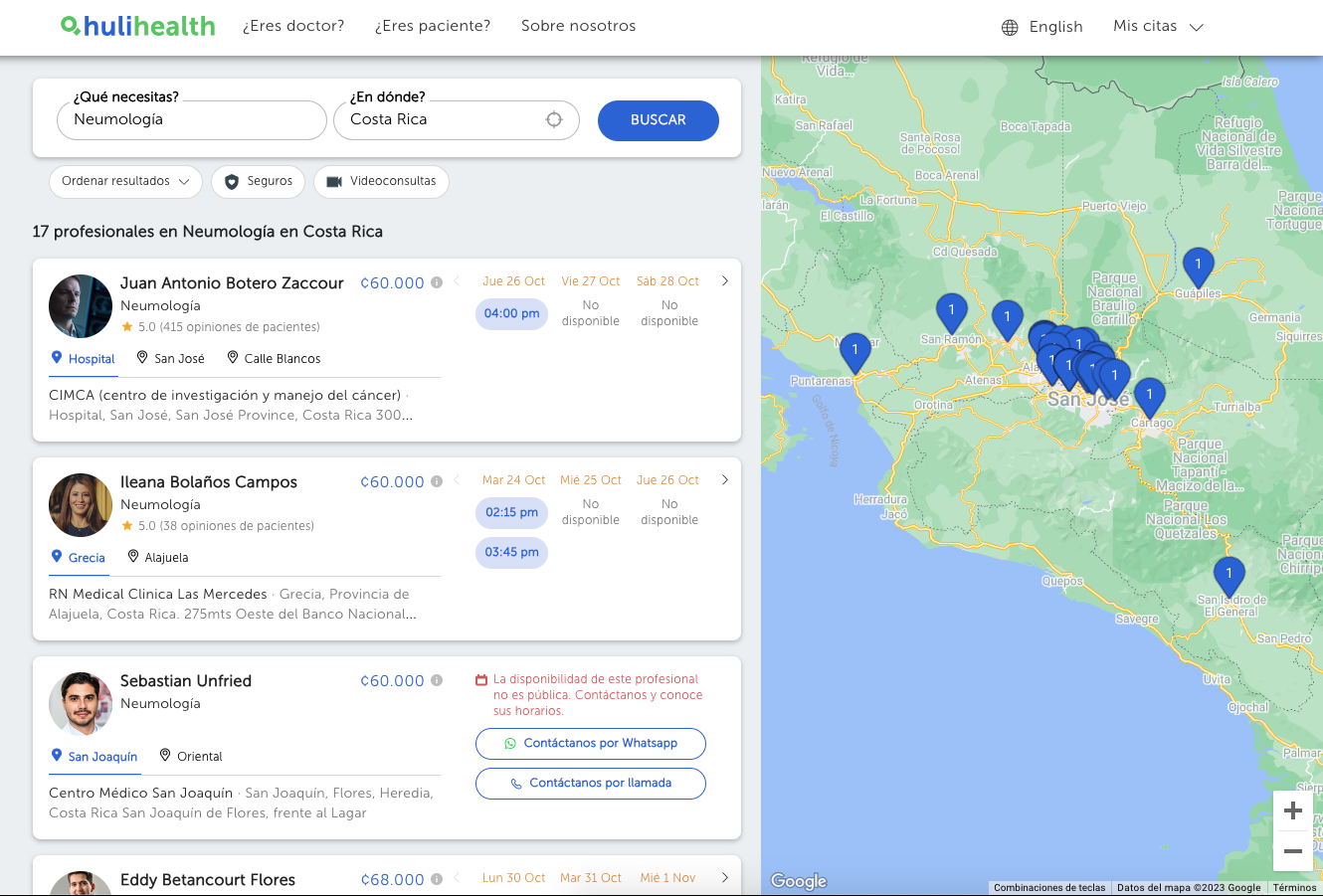
Task: Click the info icon beside Juan Antonio's price
Action: [x=437, y=282]
